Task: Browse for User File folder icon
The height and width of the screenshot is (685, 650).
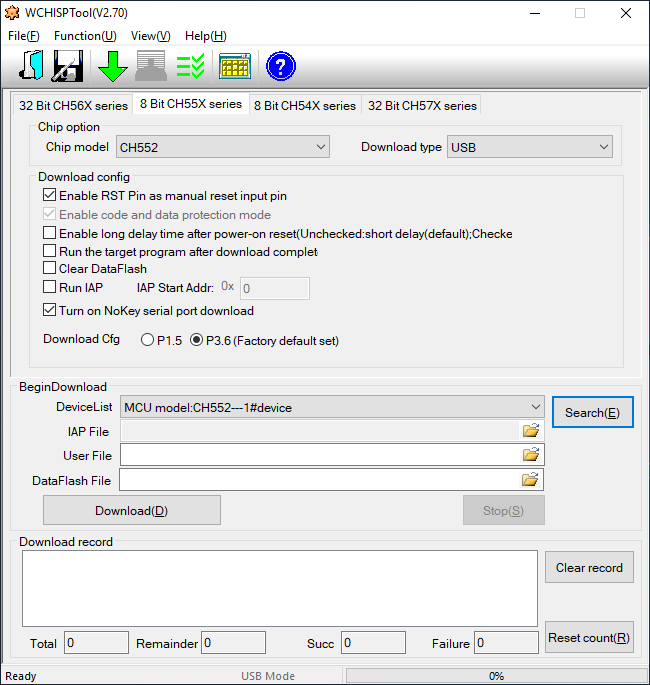Action: (x=531, y=455)
